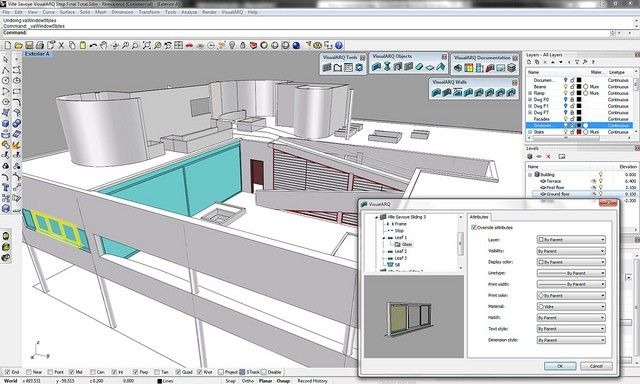640x384 pixels.
Task: Click the OK button in VisualARQ dialog
Action: 560,366
